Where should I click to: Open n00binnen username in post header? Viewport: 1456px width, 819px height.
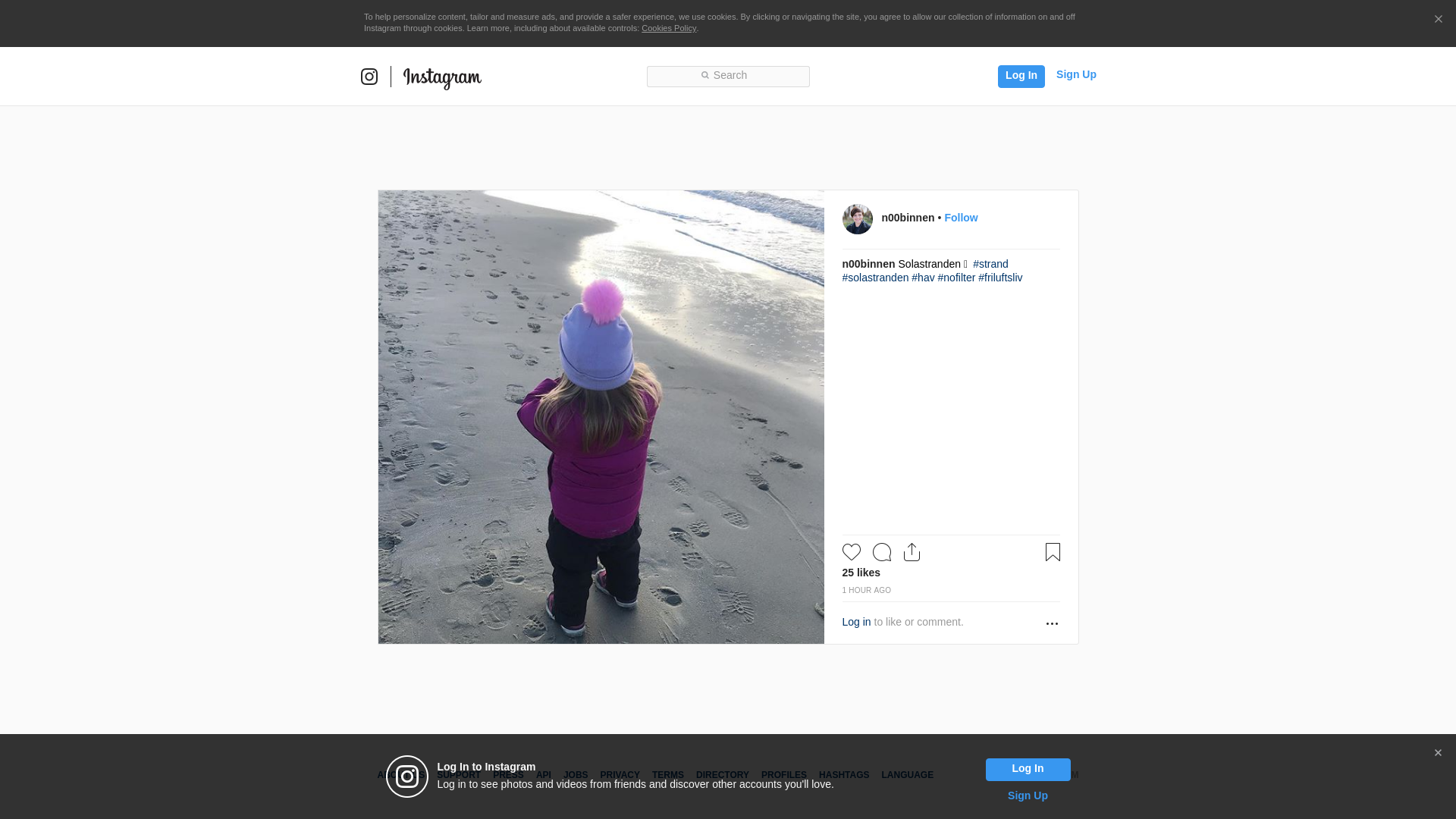tap(908, 218)
